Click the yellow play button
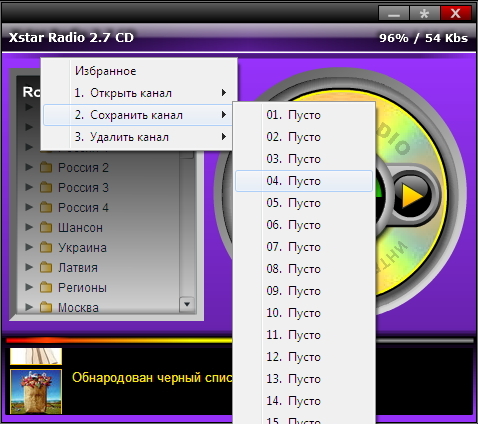Screen dimensions: 478x424 point(412,196)
